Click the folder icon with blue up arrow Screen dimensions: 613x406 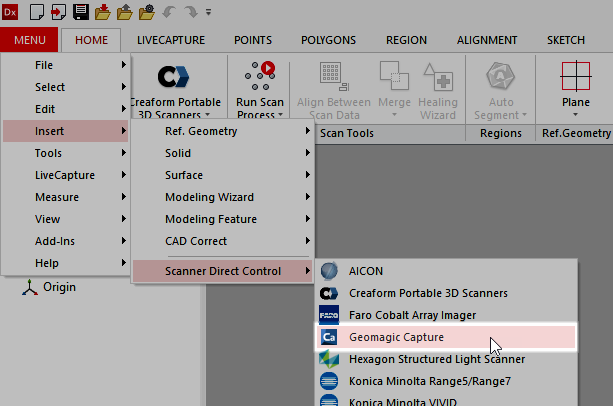click(125, 12)
